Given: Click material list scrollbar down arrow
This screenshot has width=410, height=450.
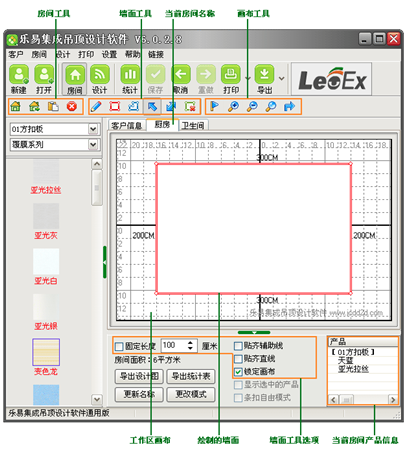Looking at the screenshot, I should (x=97, y=399).
